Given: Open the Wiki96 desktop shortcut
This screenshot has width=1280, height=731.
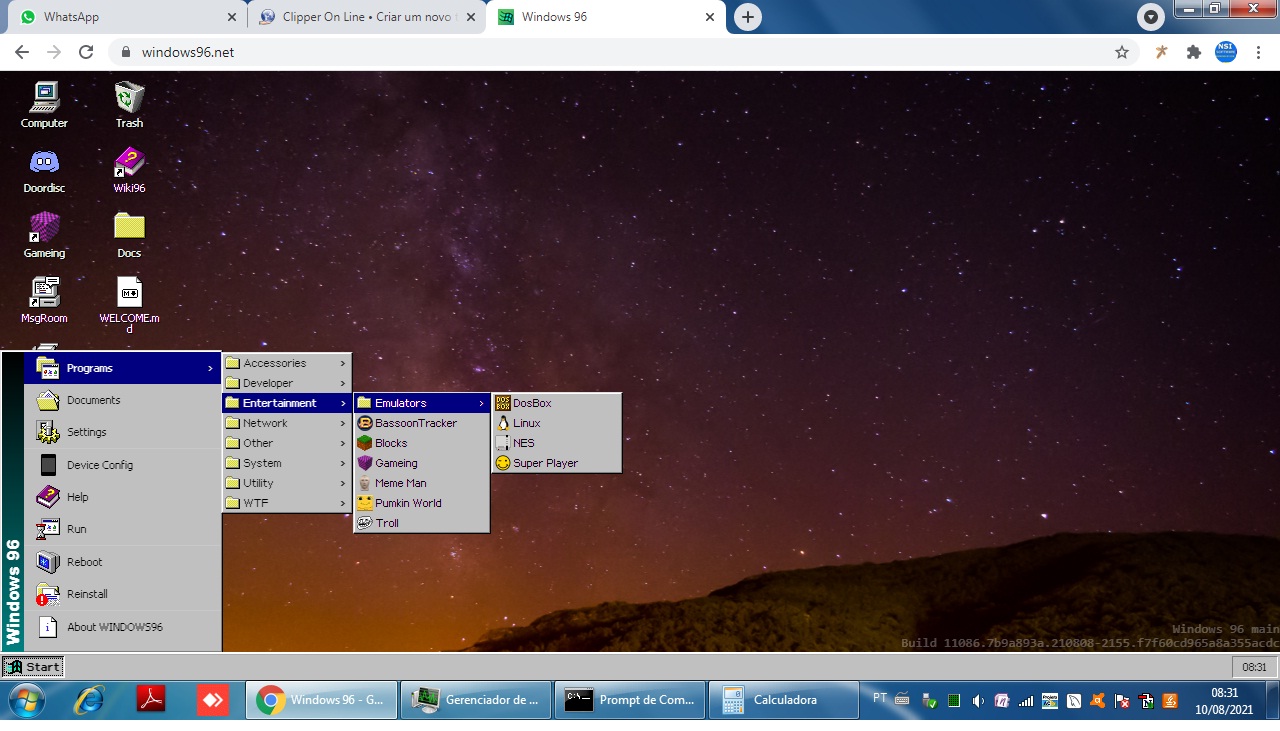Looking at the screenshot, I should 129,170.
